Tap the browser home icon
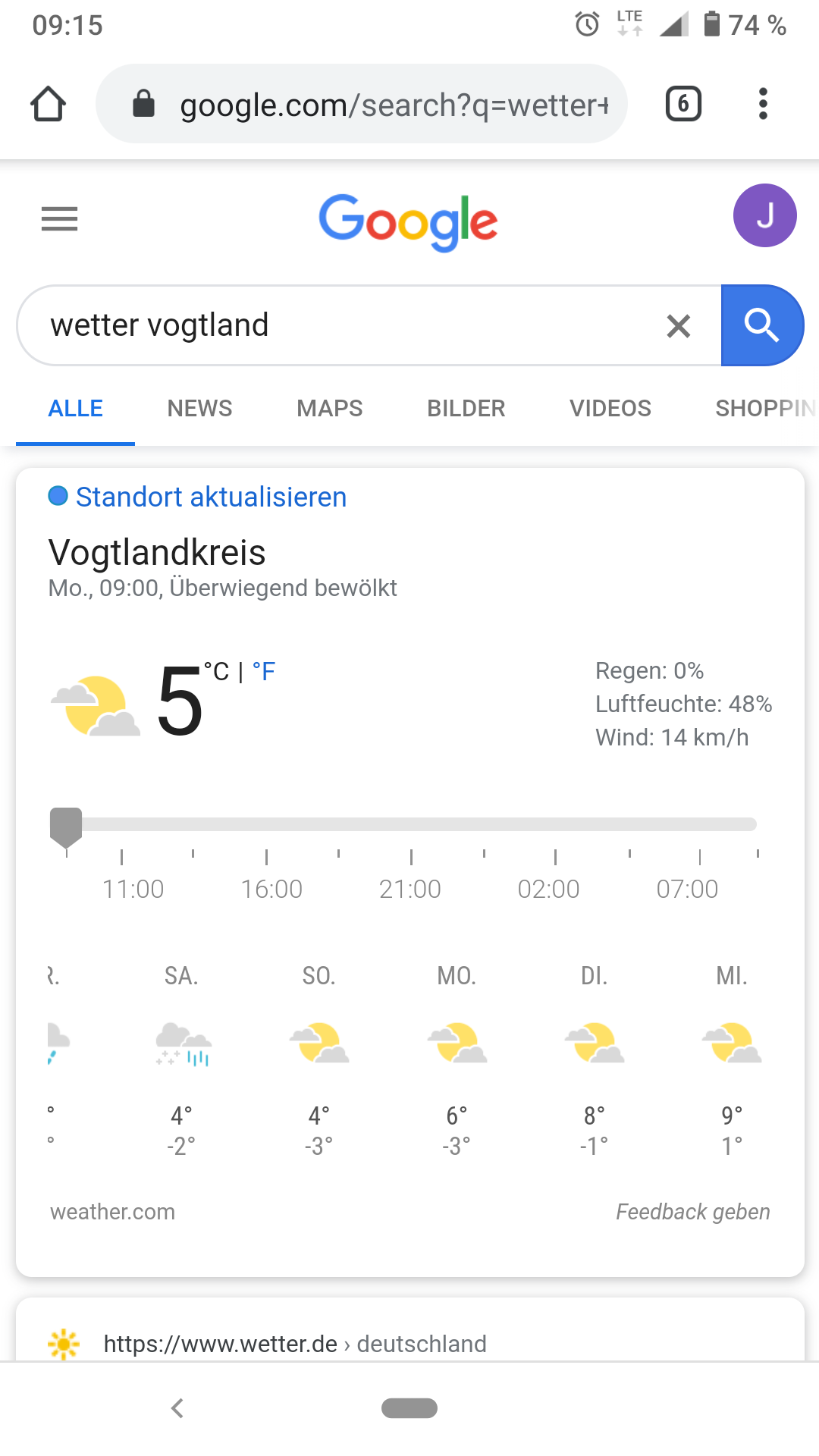 click(x=48, y=104)
